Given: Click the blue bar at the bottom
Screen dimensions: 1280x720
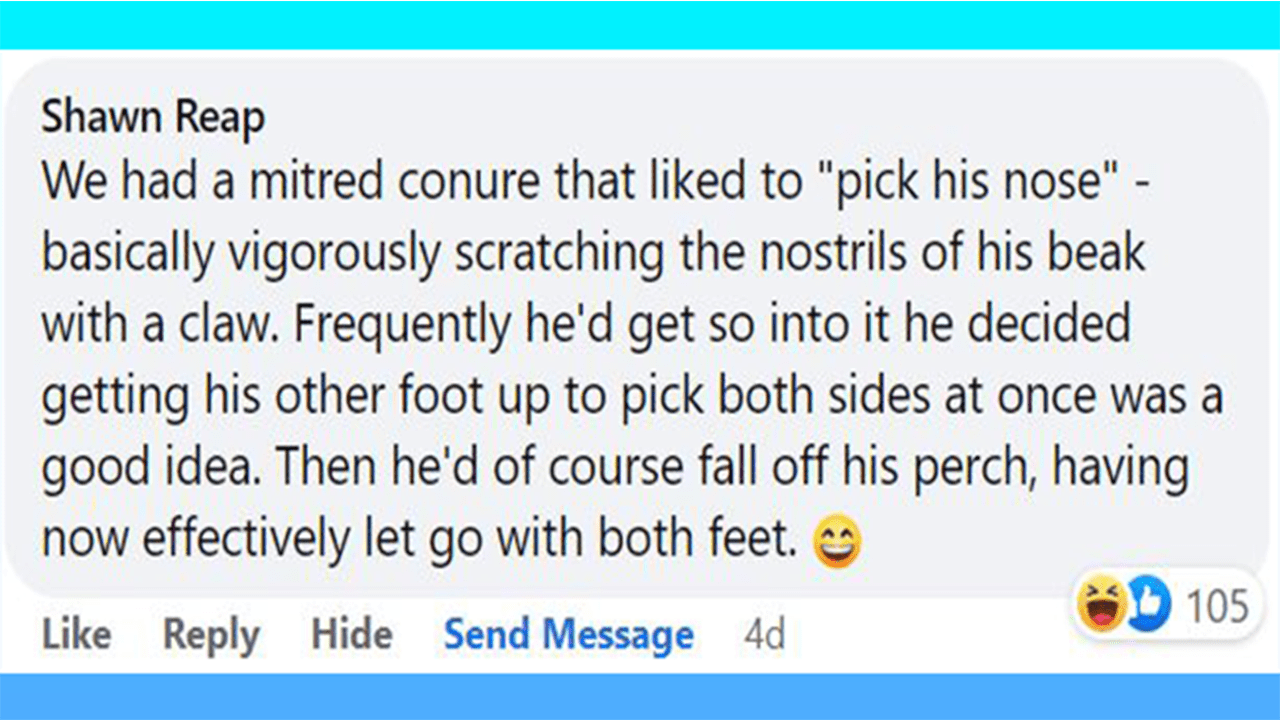Looking at the screenshot, I should [x=640, y=696].
